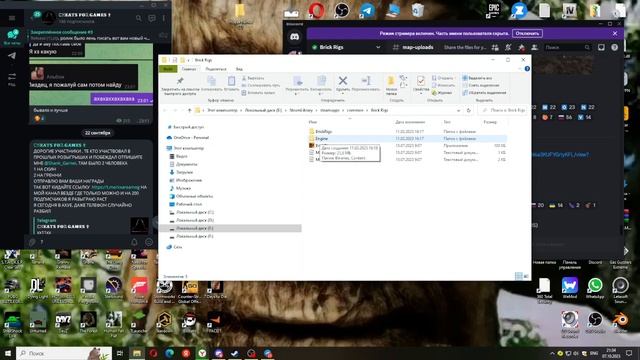640x360 pixels.
Task: Click Microsoft Edge icon on taskbar
Action: point(169,353)
